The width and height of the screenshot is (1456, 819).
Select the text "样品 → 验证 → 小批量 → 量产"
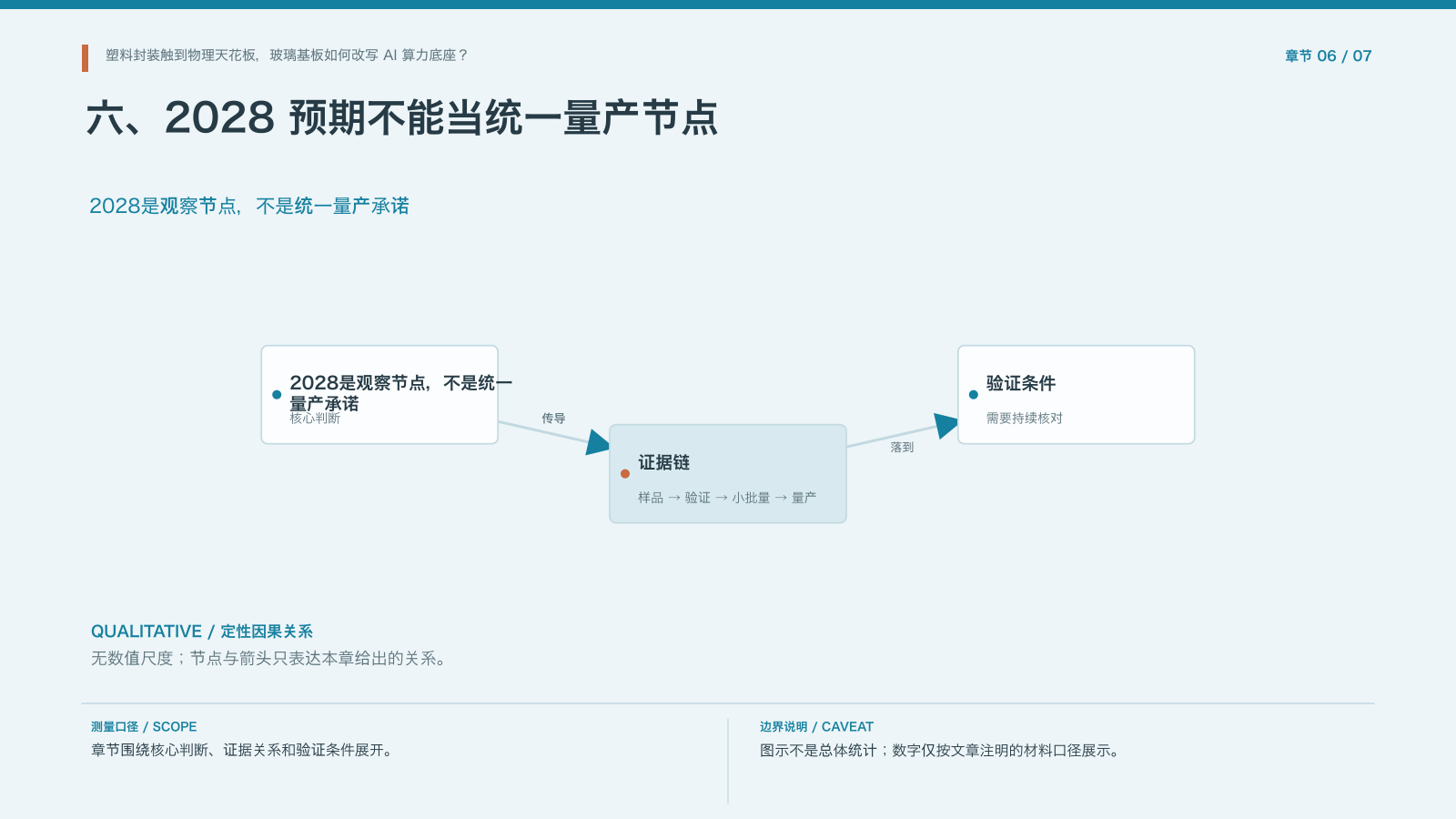coord(727,498)
